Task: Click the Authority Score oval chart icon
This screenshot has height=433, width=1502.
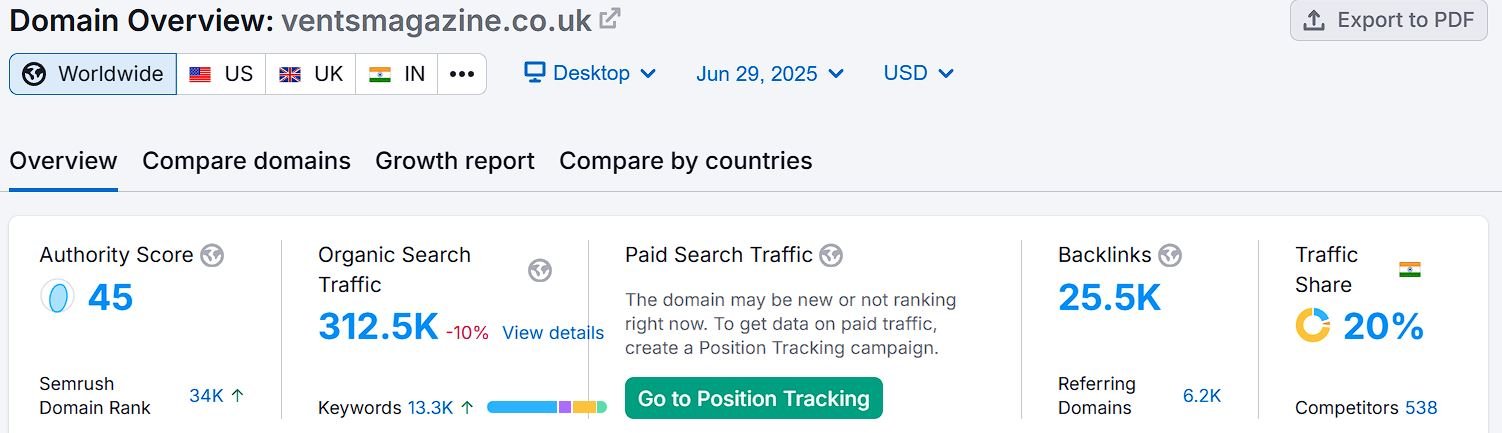Action: [57, 297]
